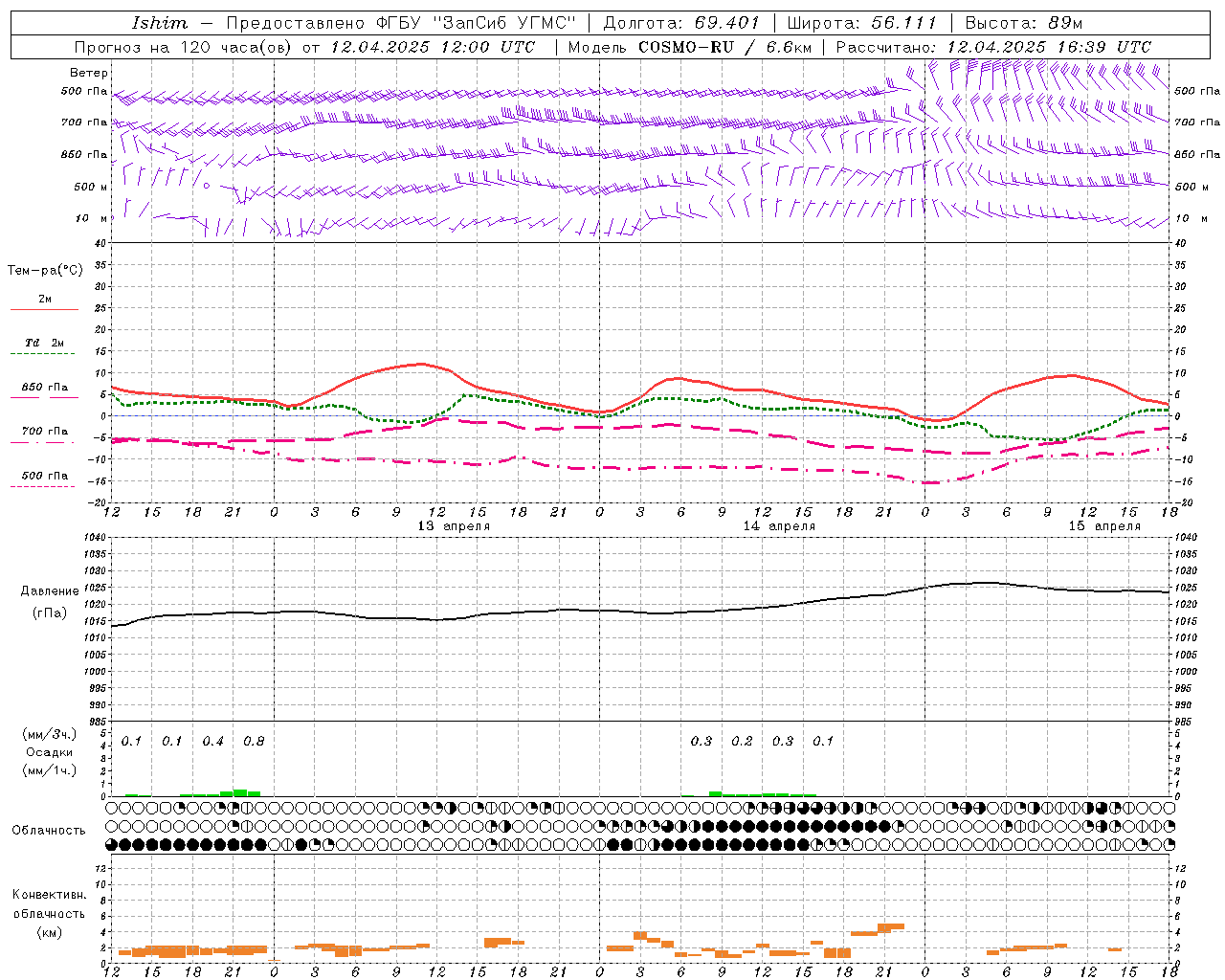The width and height of the screenshot is (1225, 980).
Task: Click the longitude value "Долгота: 69.401"
Action: click(681, 23)
